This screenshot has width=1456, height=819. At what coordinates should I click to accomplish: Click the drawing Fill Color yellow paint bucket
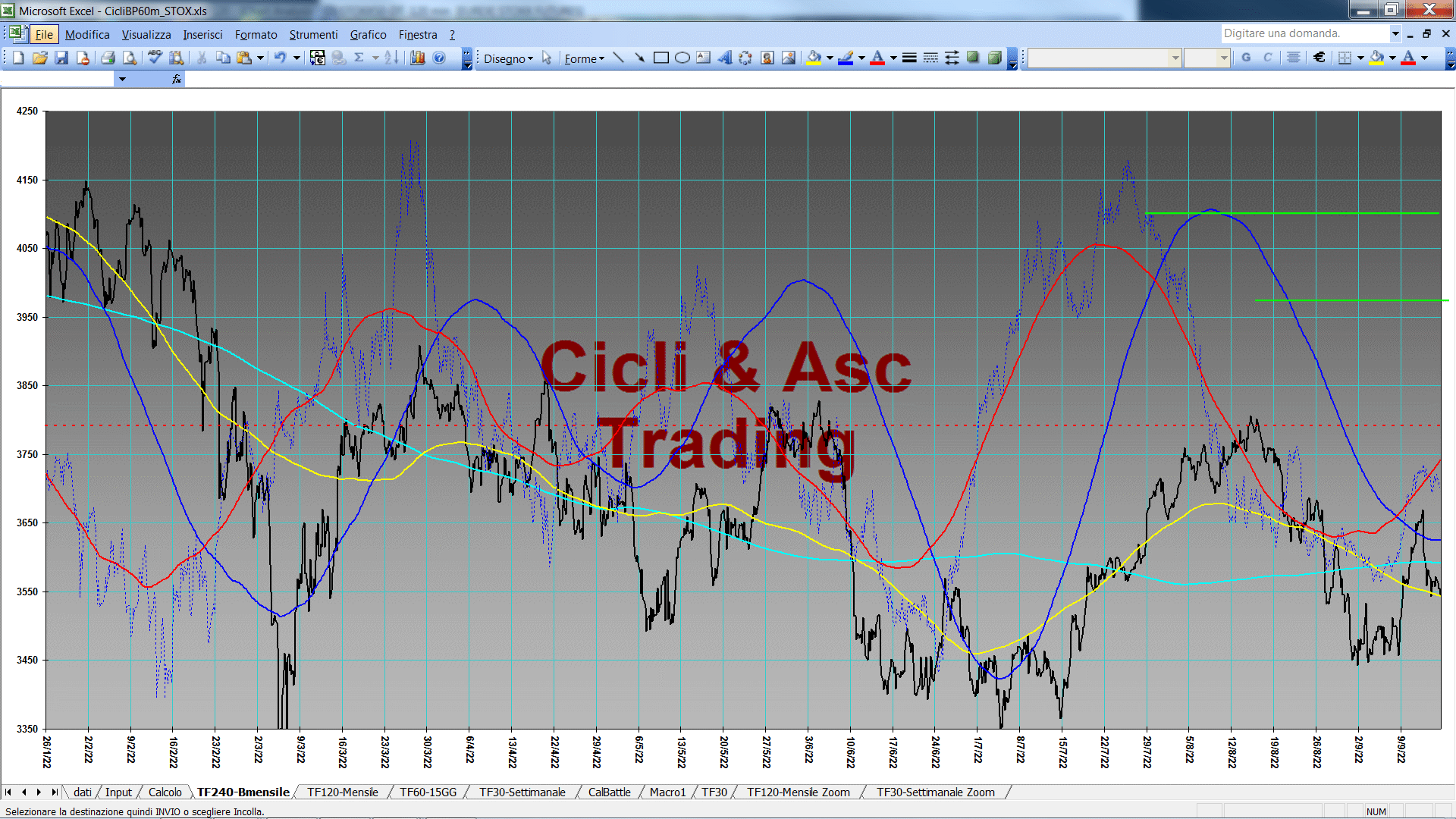pyautogui.click(x=814, y=58)
